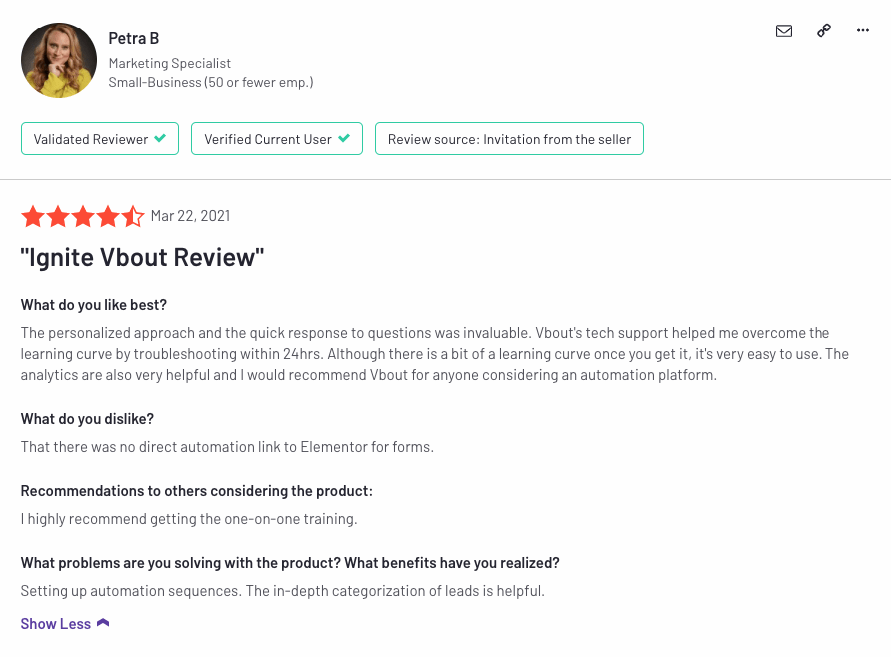Image resolution: width=891 pixels, height=657 pixels.
Task: Open the three-dot more options menu
Action: tap(863, 31)
